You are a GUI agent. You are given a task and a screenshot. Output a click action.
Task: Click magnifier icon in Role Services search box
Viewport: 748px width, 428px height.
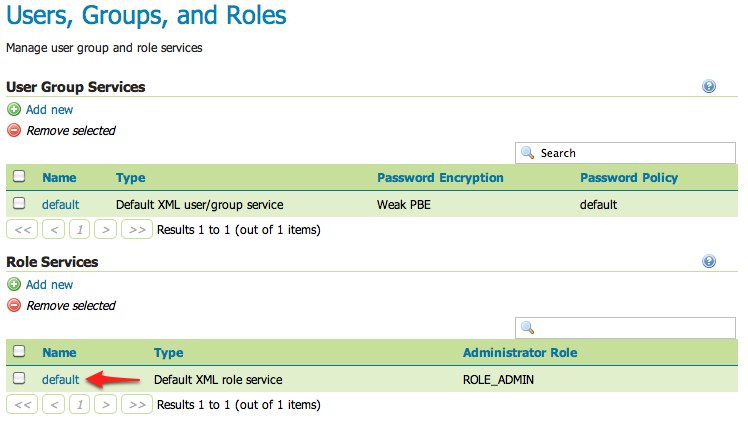[527, 328]
